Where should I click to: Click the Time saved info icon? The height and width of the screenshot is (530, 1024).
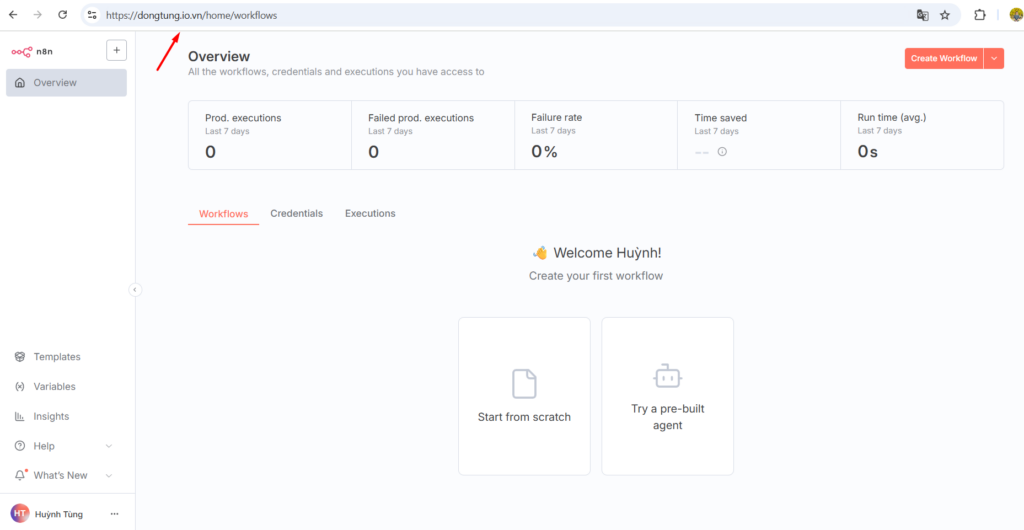[722, 152]
